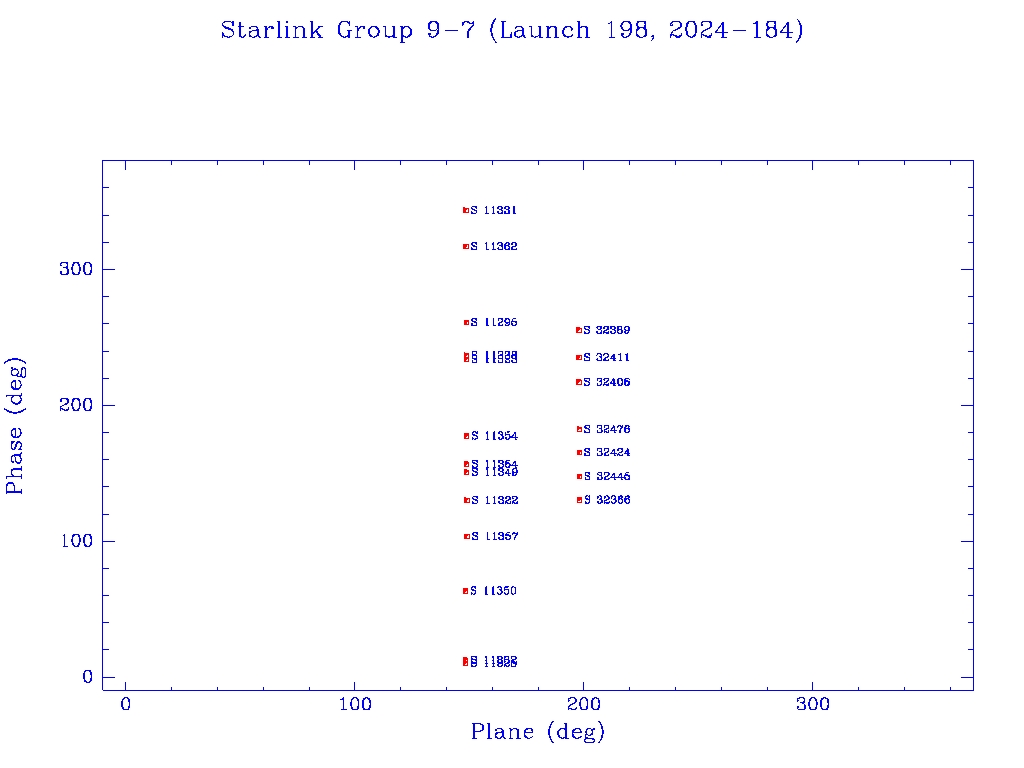Select the 0 tick on the Phase axis

click(x=88, y=677)
